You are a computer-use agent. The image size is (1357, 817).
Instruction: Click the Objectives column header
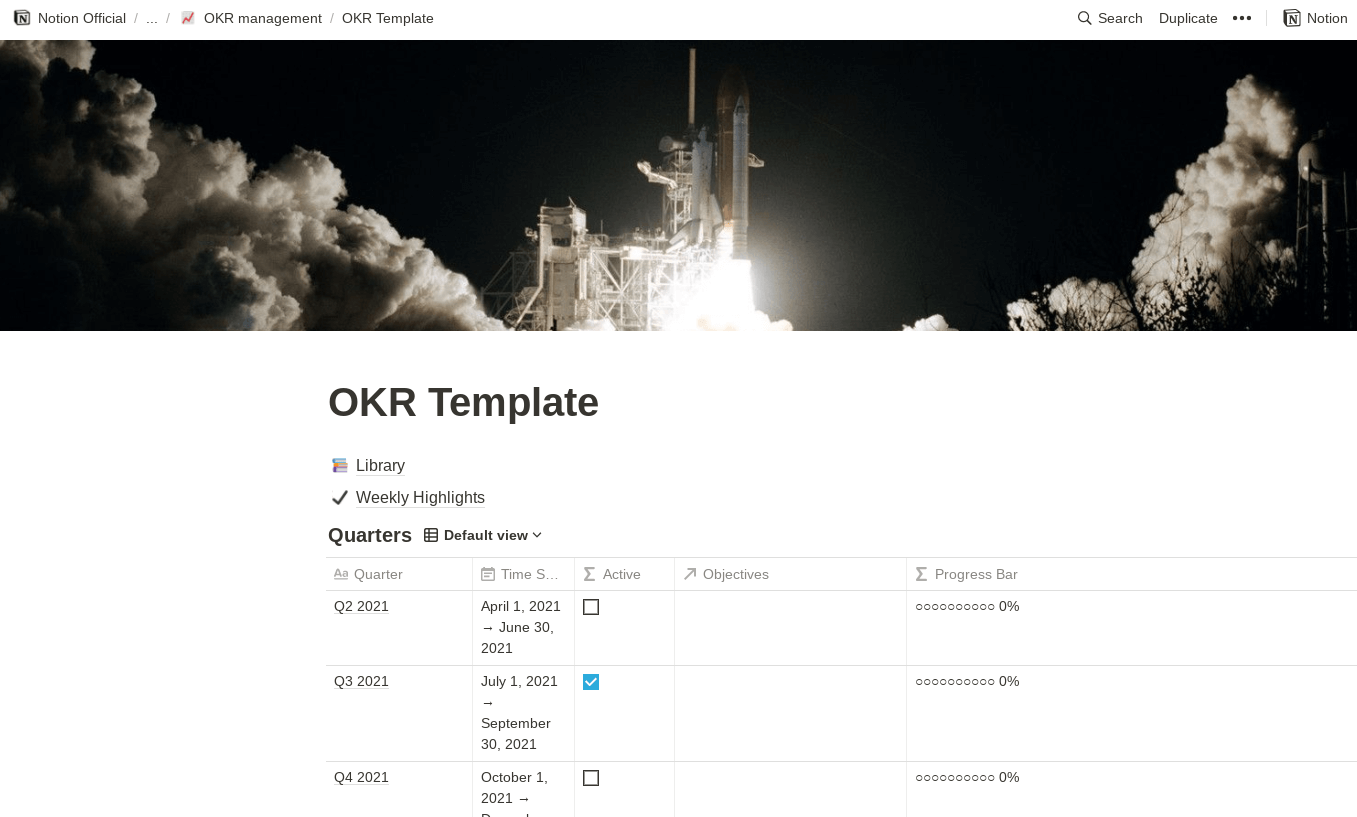click(x=791, y=574)
